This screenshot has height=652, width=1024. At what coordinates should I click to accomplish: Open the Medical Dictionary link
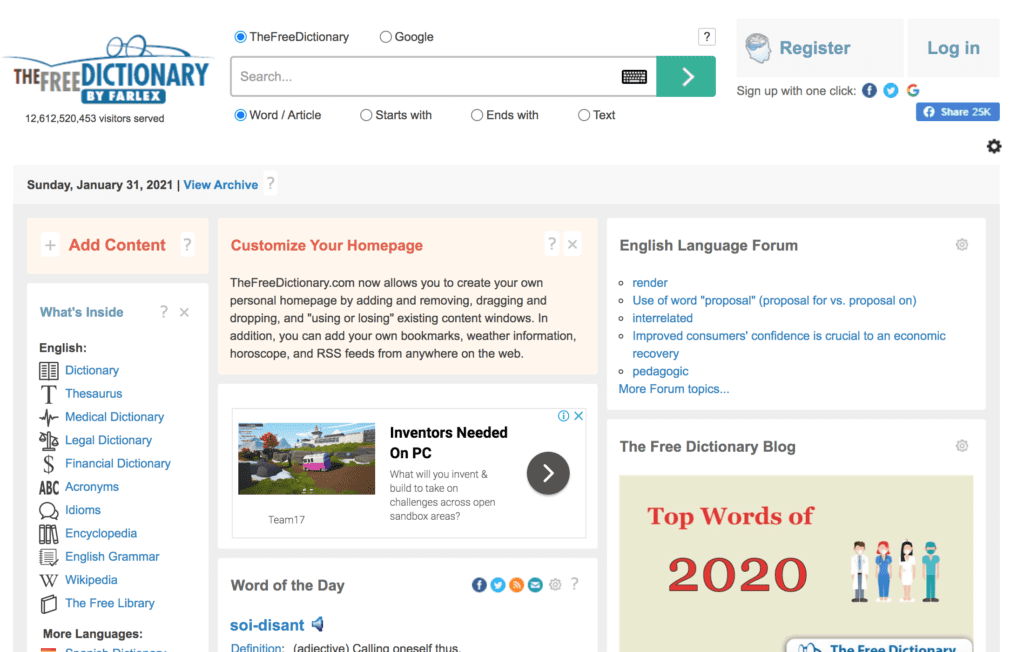(114, 417)
